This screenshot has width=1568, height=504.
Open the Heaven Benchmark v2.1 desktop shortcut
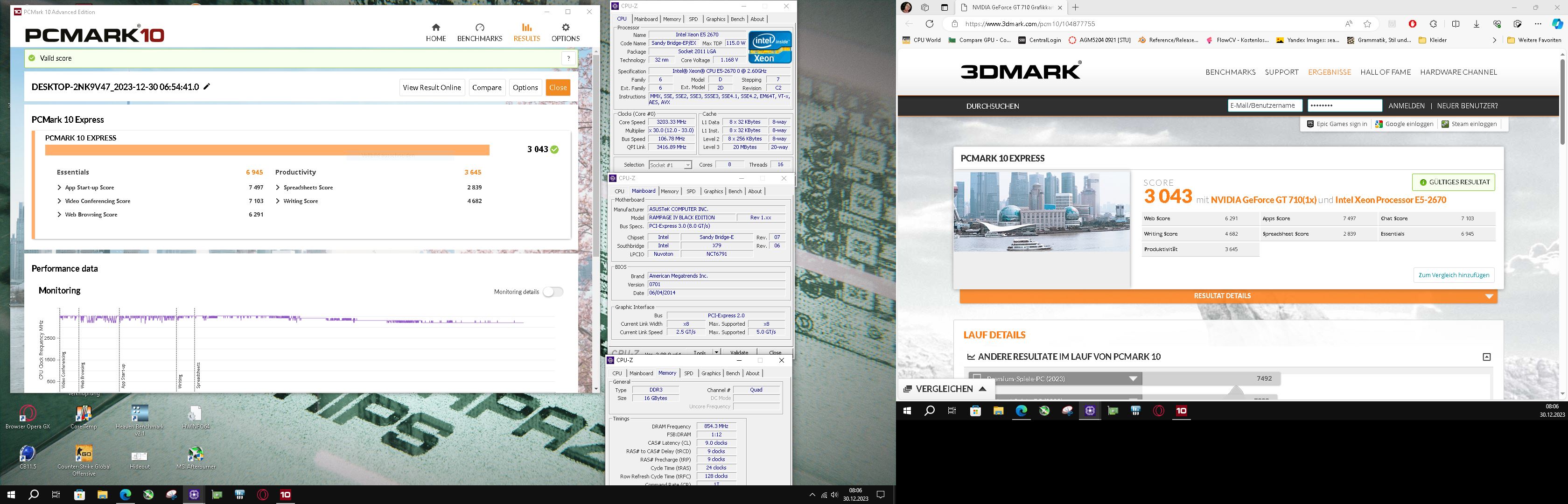click(140, 420)
